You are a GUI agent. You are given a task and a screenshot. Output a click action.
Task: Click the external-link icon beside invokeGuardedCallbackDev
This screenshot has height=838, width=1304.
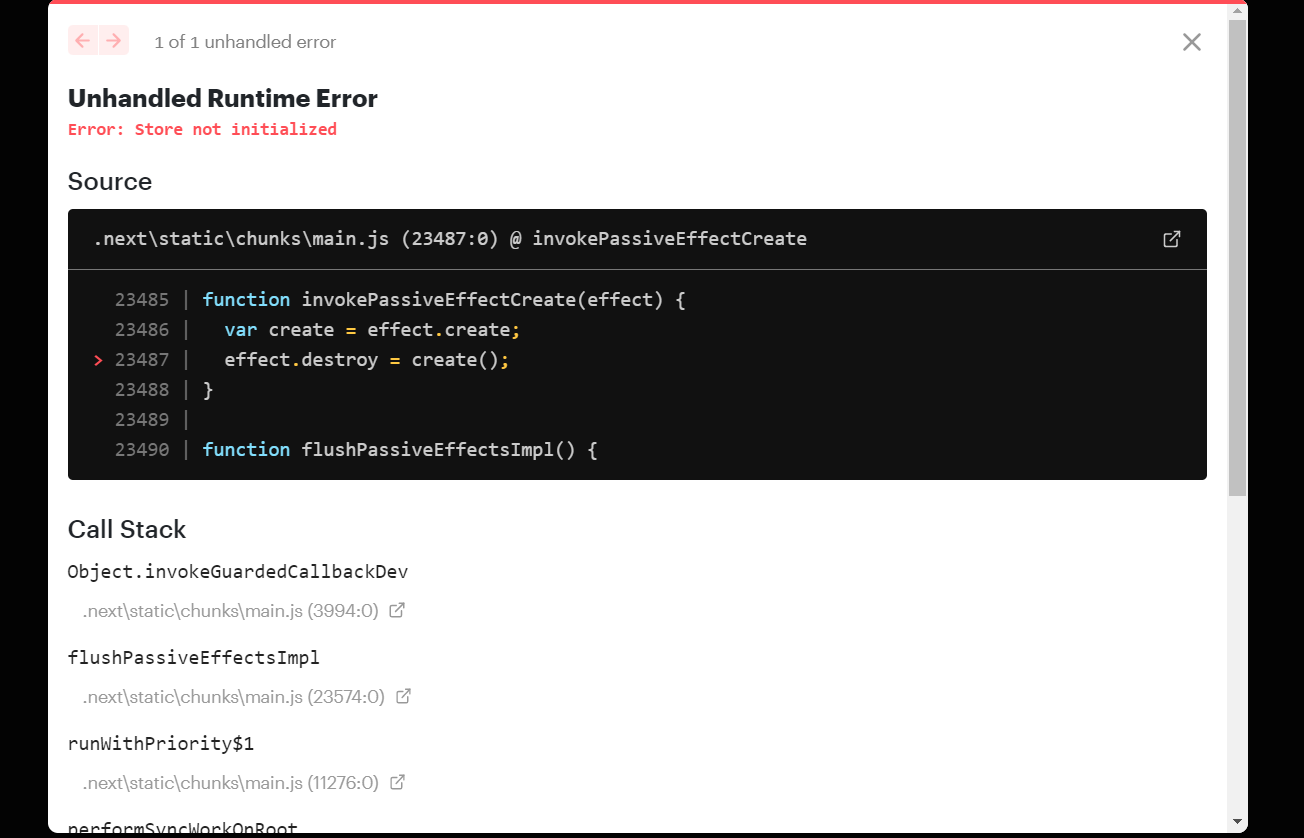(397, 609)
